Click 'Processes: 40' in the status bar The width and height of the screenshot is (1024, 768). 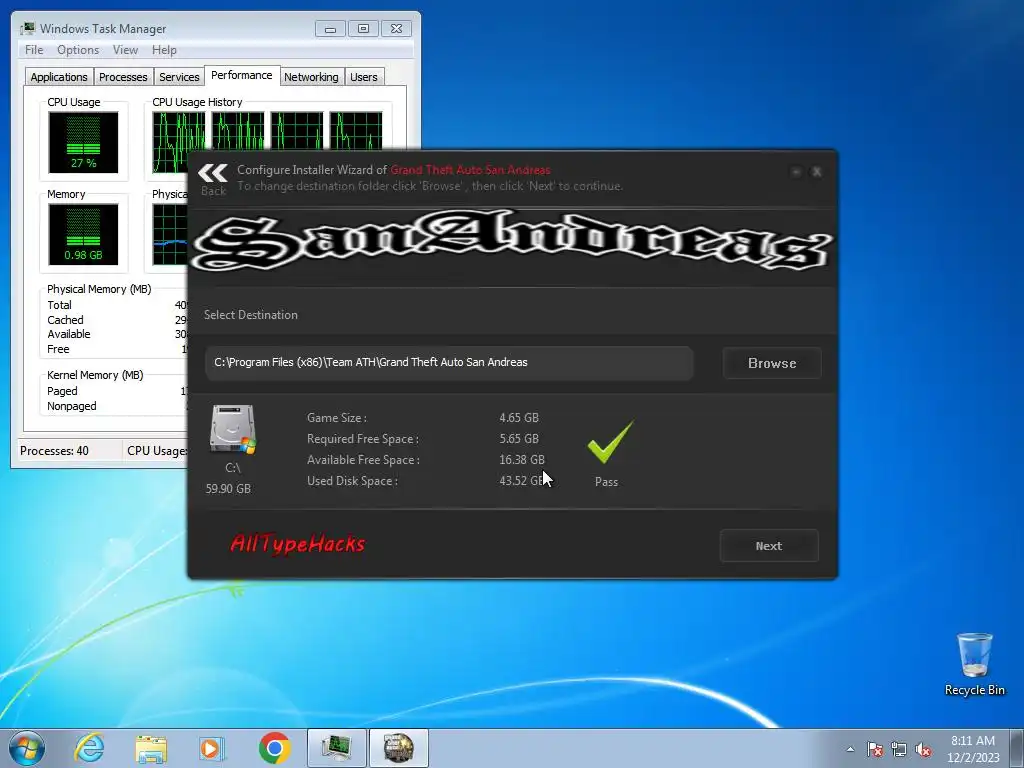54,451
